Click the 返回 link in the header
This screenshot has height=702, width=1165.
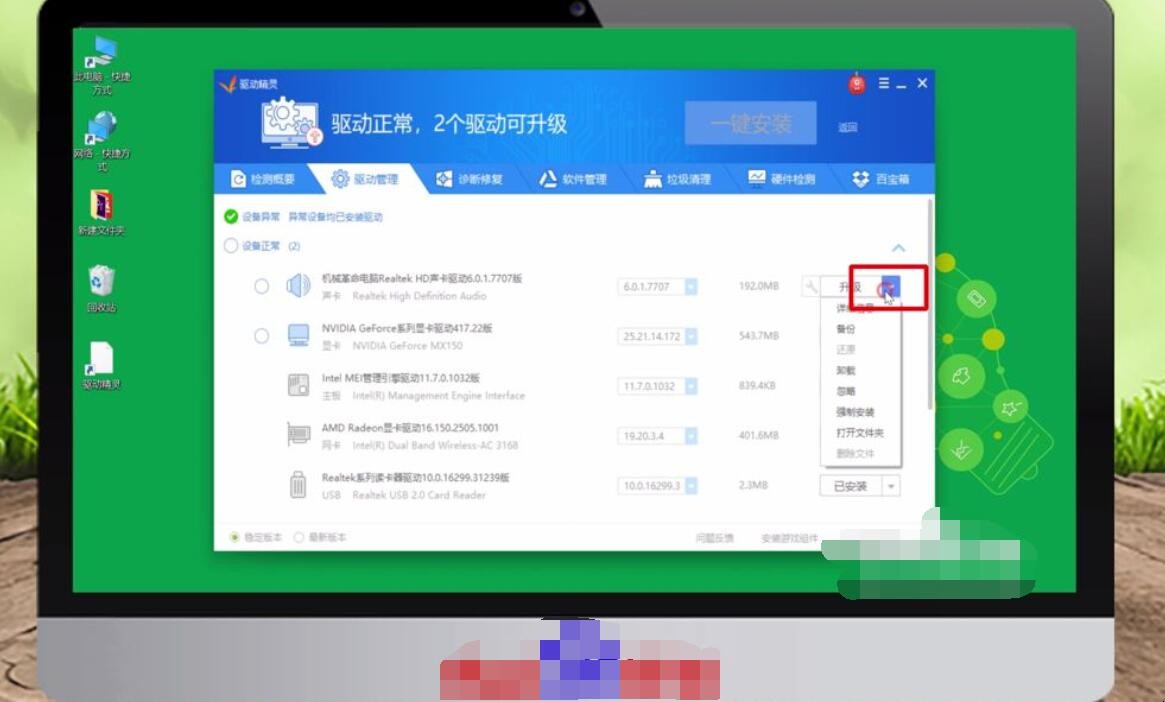pyautogui.click(x=848, y=127)
